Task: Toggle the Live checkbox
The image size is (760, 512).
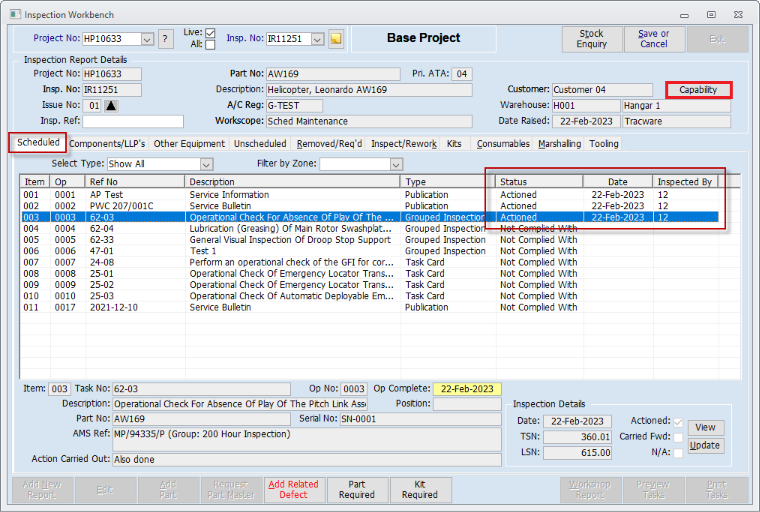Action: pyautogui.click(x=210, y=33)
